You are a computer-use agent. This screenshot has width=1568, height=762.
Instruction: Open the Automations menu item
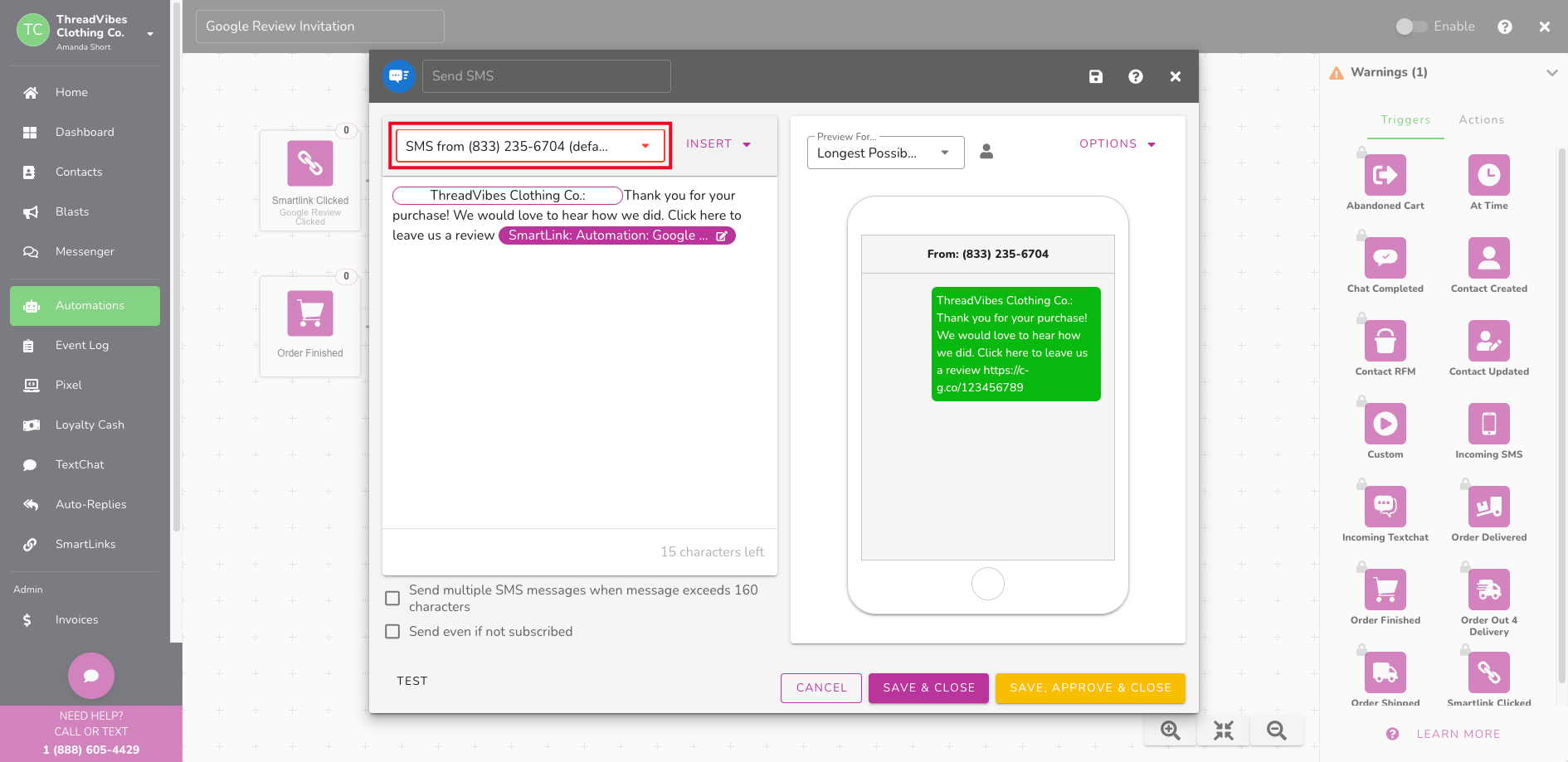click(x=85, y=306)
